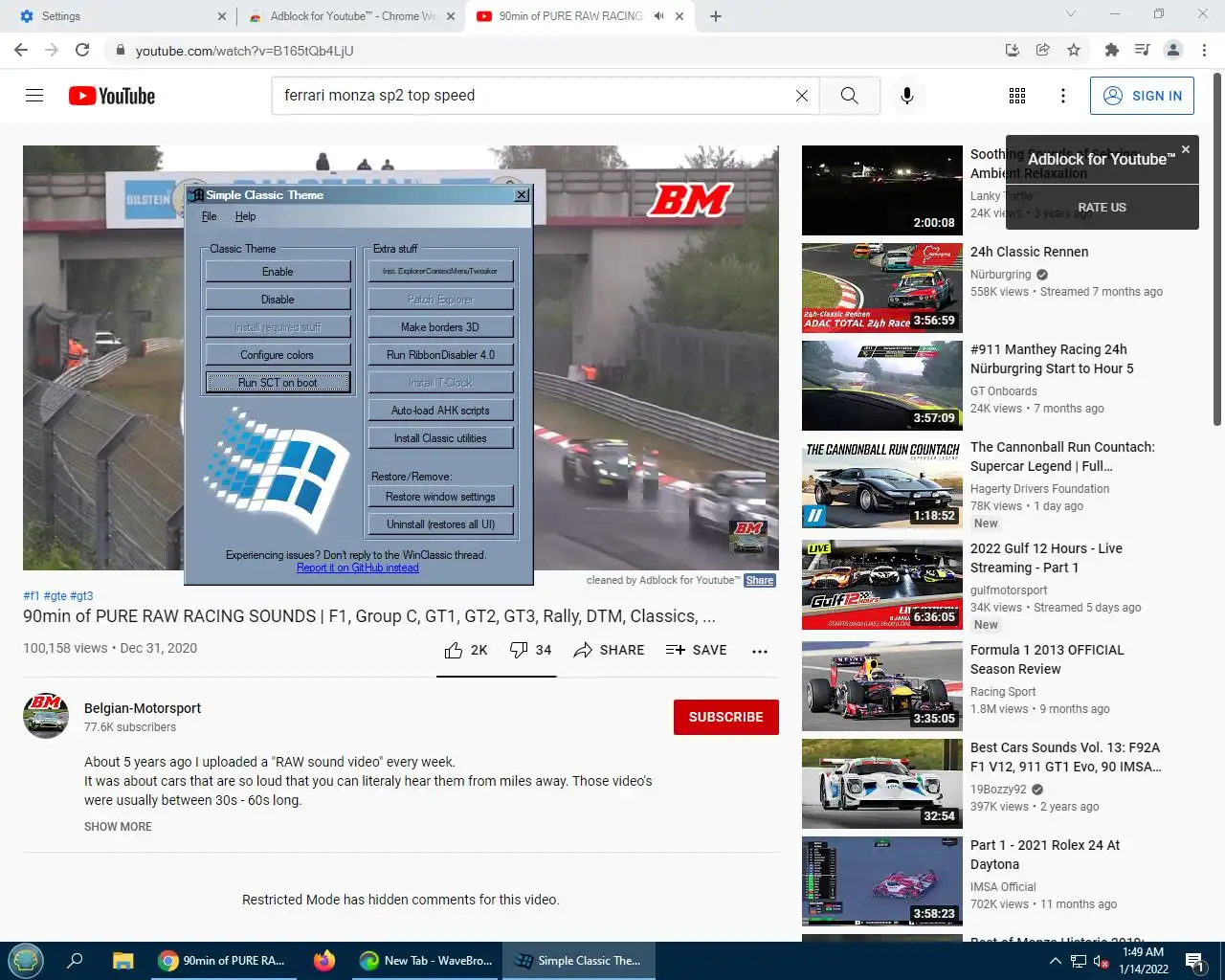Click Inst. ExplorerContextMenuTweaker button

(x=440, y=272)
